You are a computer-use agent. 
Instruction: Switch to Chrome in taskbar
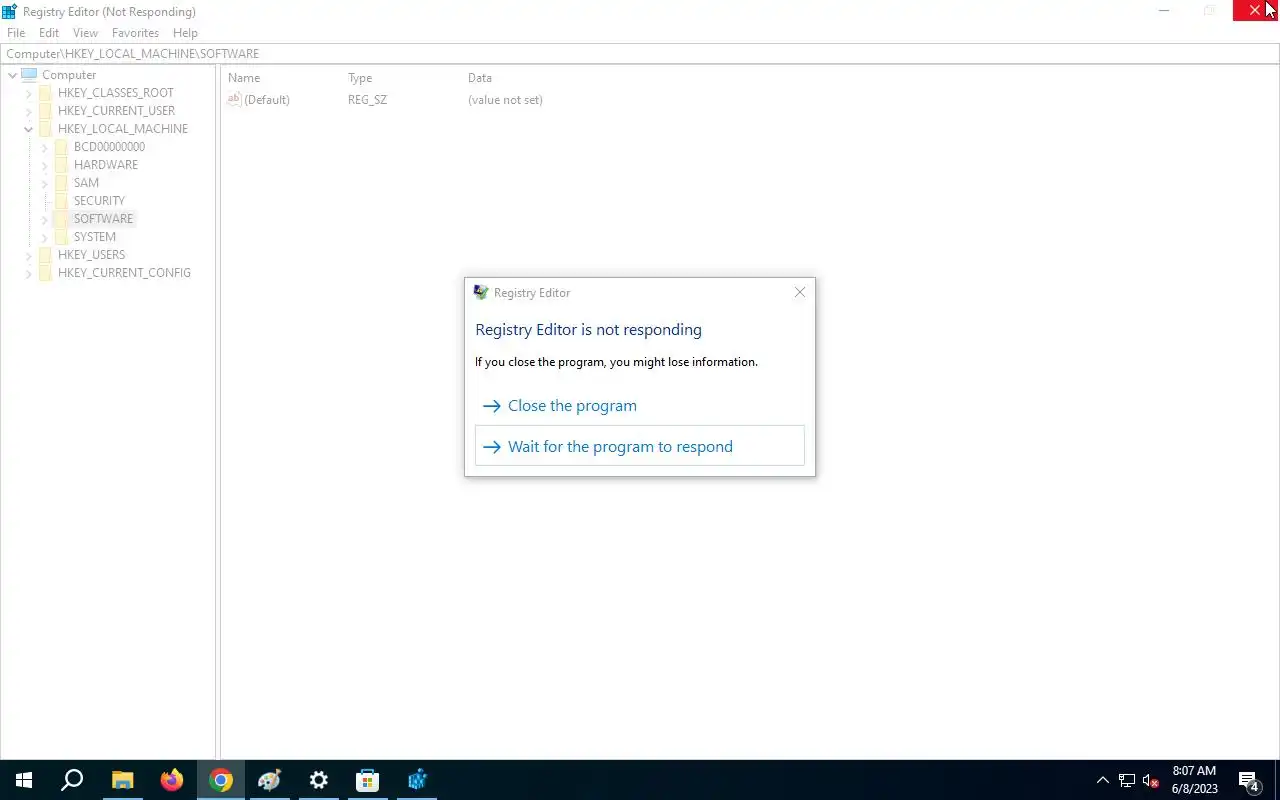(221, 780)
